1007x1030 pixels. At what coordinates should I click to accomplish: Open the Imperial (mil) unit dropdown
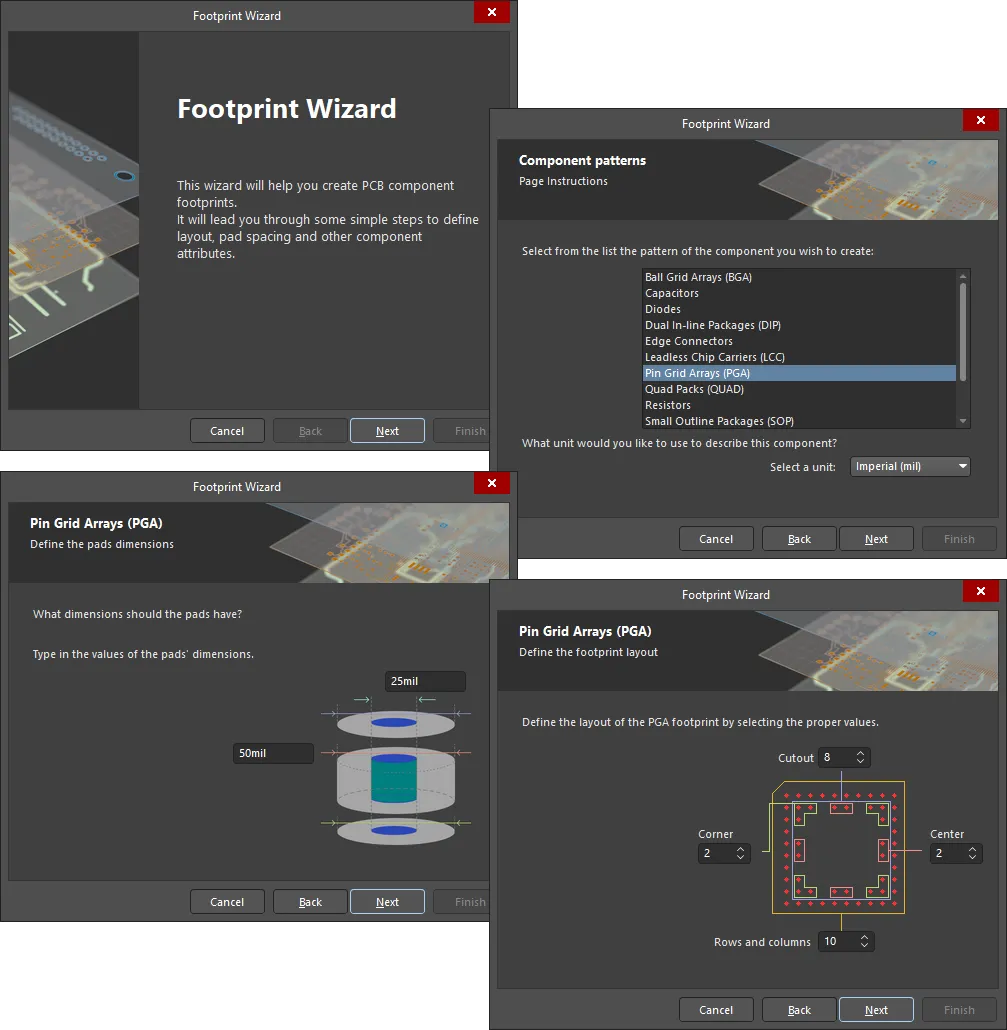[x=910, y=467]
